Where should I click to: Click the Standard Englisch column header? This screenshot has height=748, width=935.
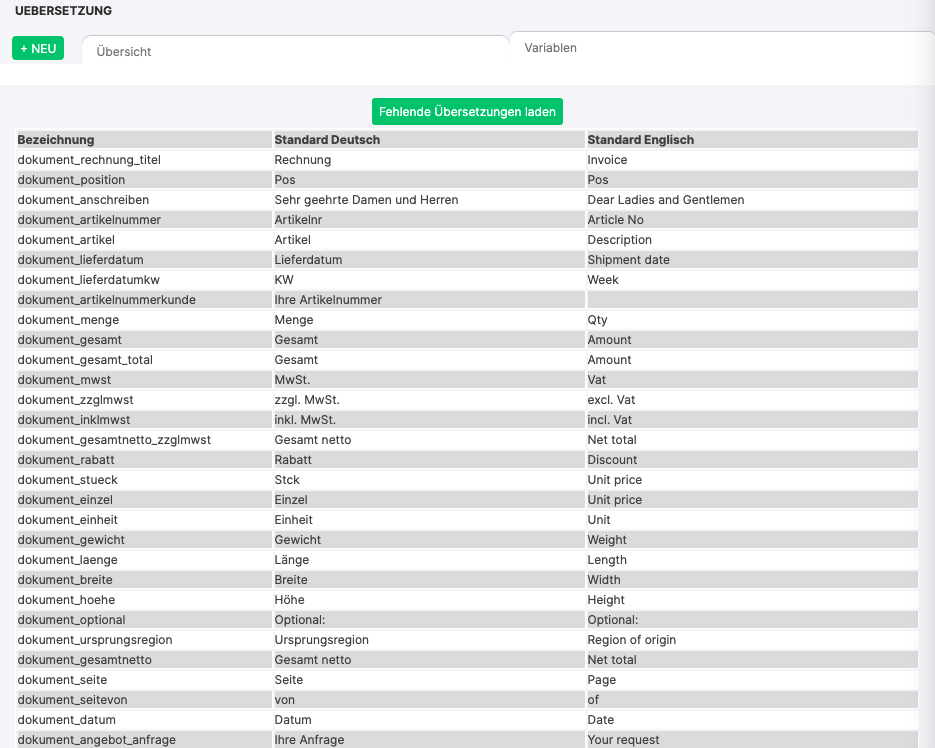pyautogui.click(x=640, y=140)
